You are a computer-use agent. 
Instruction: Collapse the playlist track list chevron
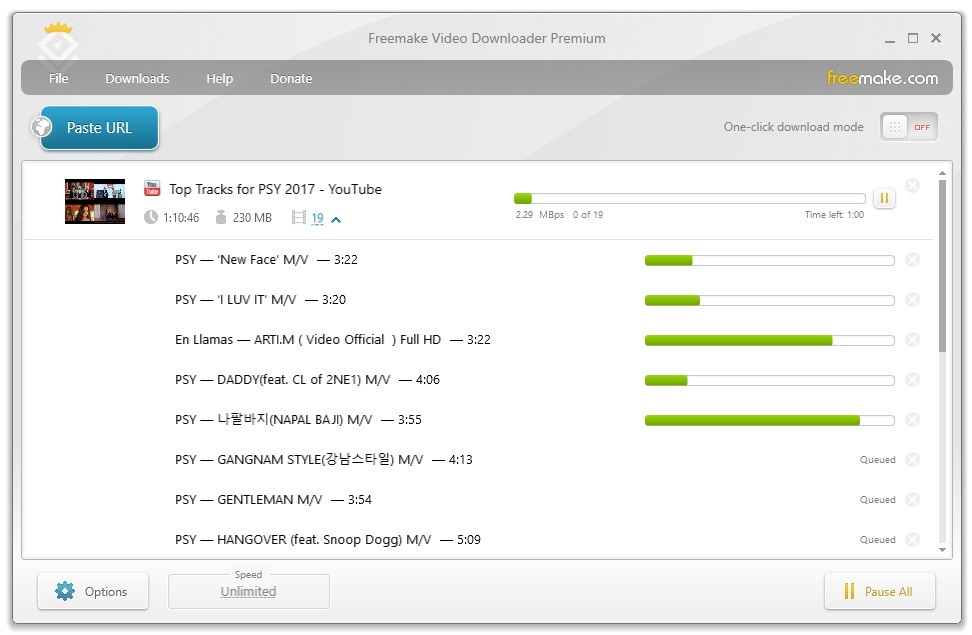[336, 220]
